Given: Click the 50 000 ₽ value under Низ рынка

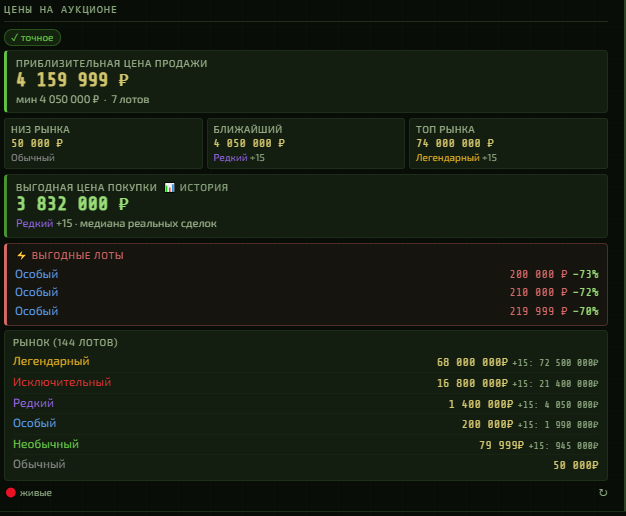Looking at the screenshot, I should (x=37, y=143).
